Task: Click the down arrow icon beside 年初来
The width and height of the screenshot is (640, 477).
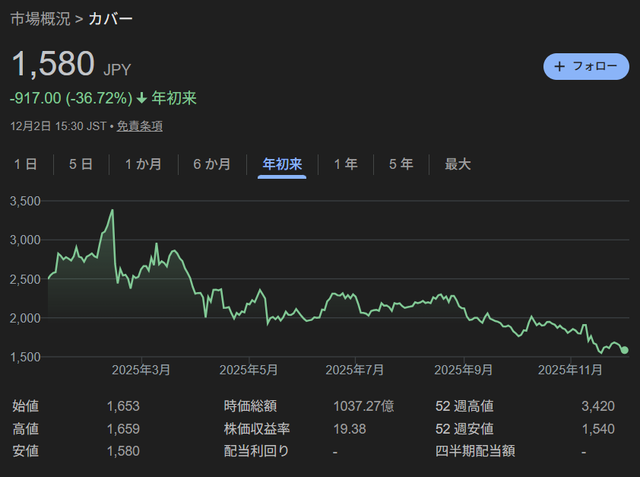Action: click(142, 98)
